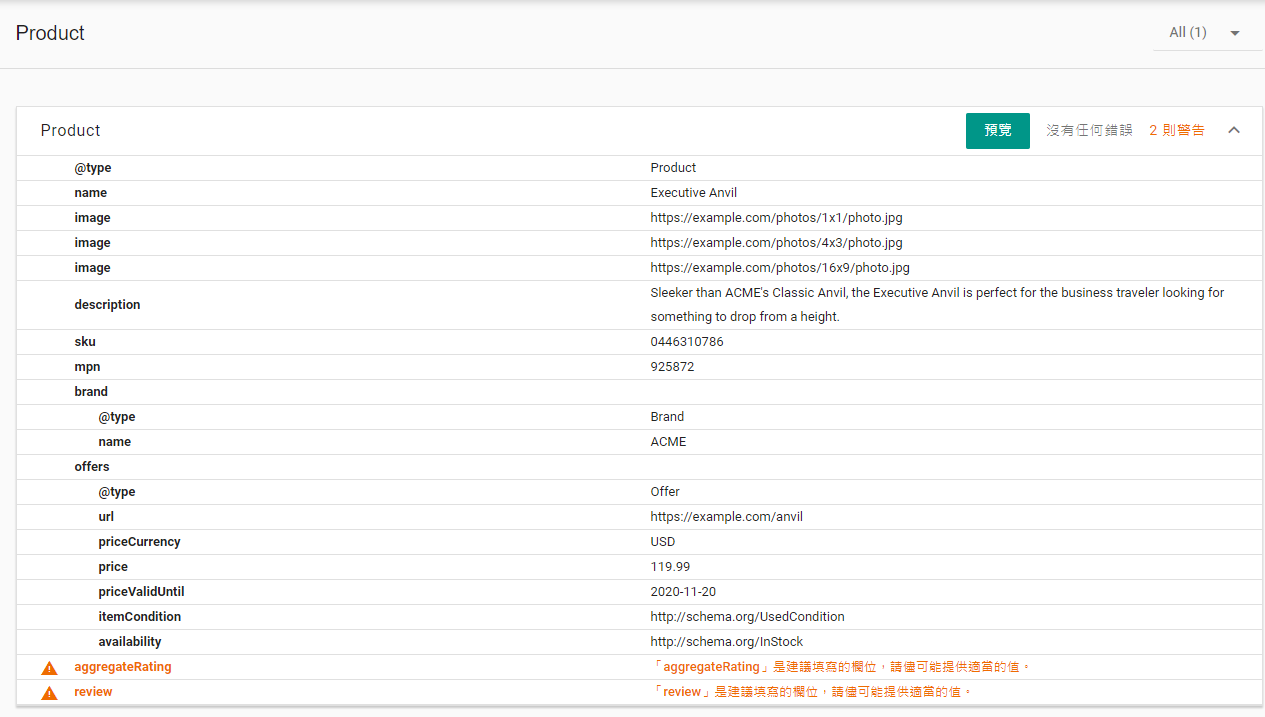The width and height of the screenshot is (1265, 717).
Task: Click the review warning triangle icon
Action: (49, 693)
